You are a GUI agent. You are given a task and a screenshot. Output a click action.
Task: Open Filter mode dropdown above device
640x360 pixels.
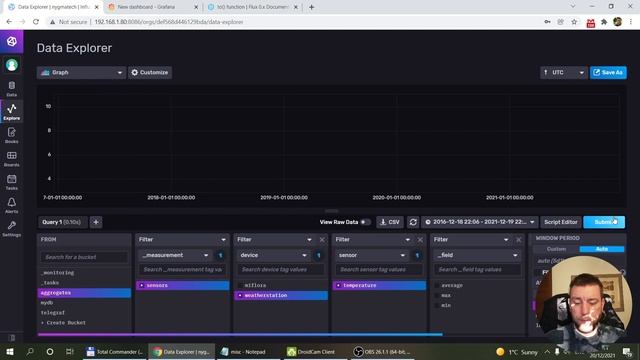[x=275, y=240]
